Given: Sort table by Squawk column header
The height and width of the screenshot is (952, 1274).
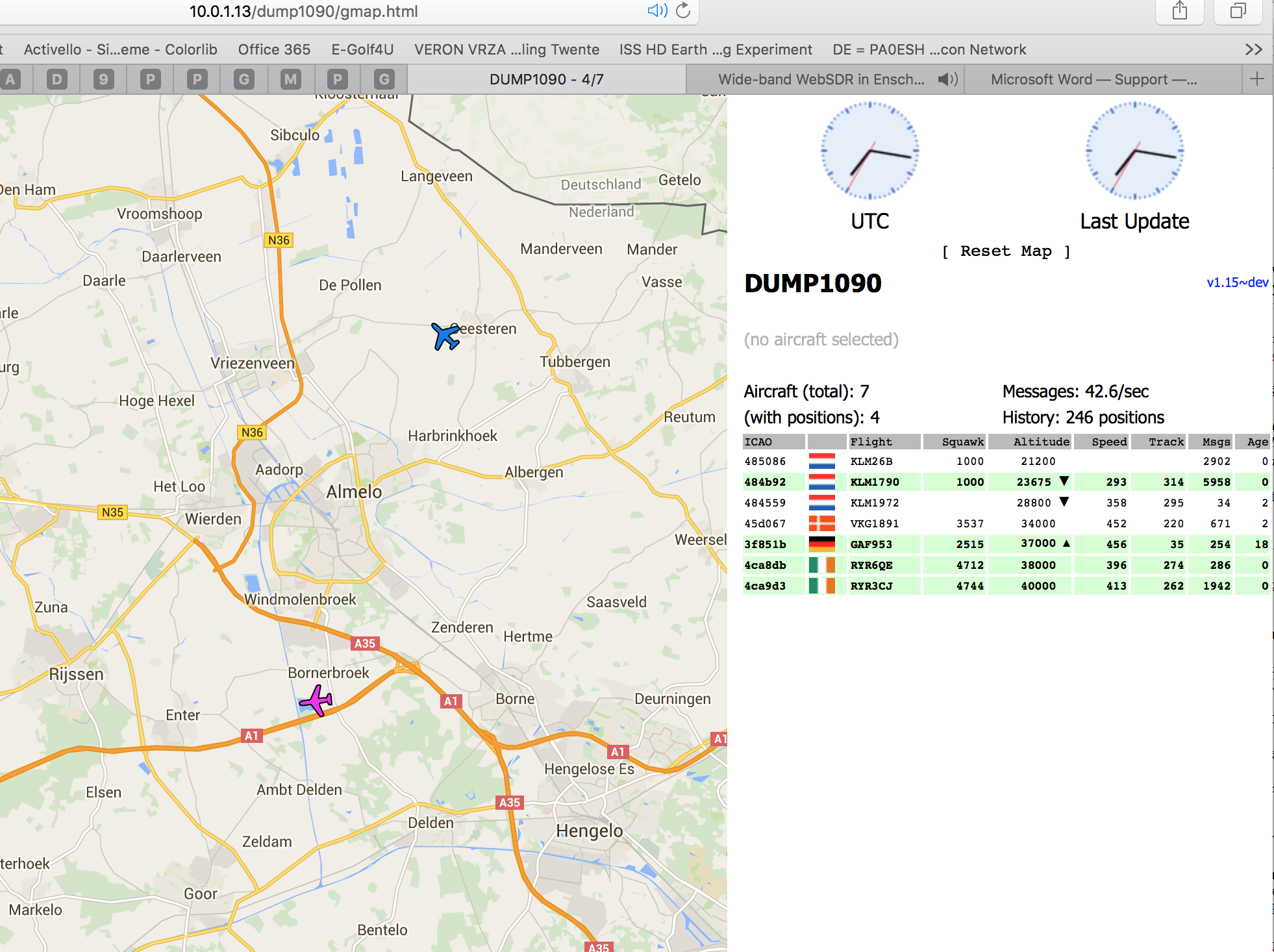Looking at the screenshot, I should click(955, 442).
